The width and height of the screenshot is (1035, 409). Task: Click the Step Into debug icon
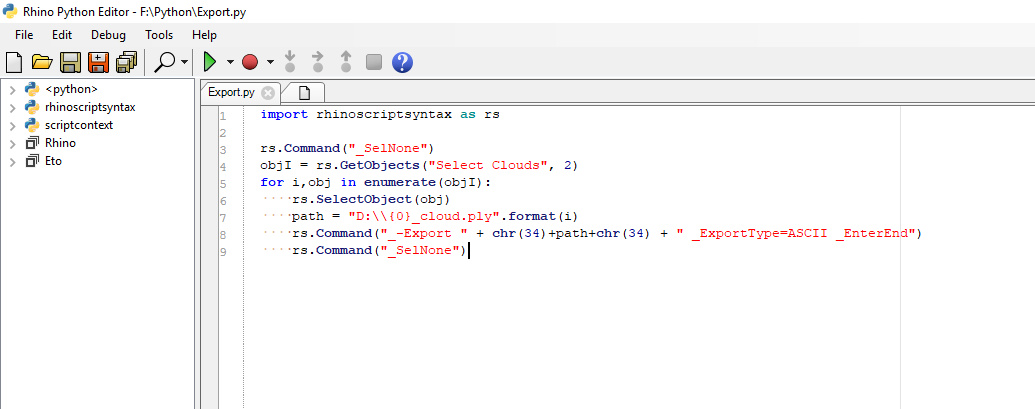click(x=290, y=63)
